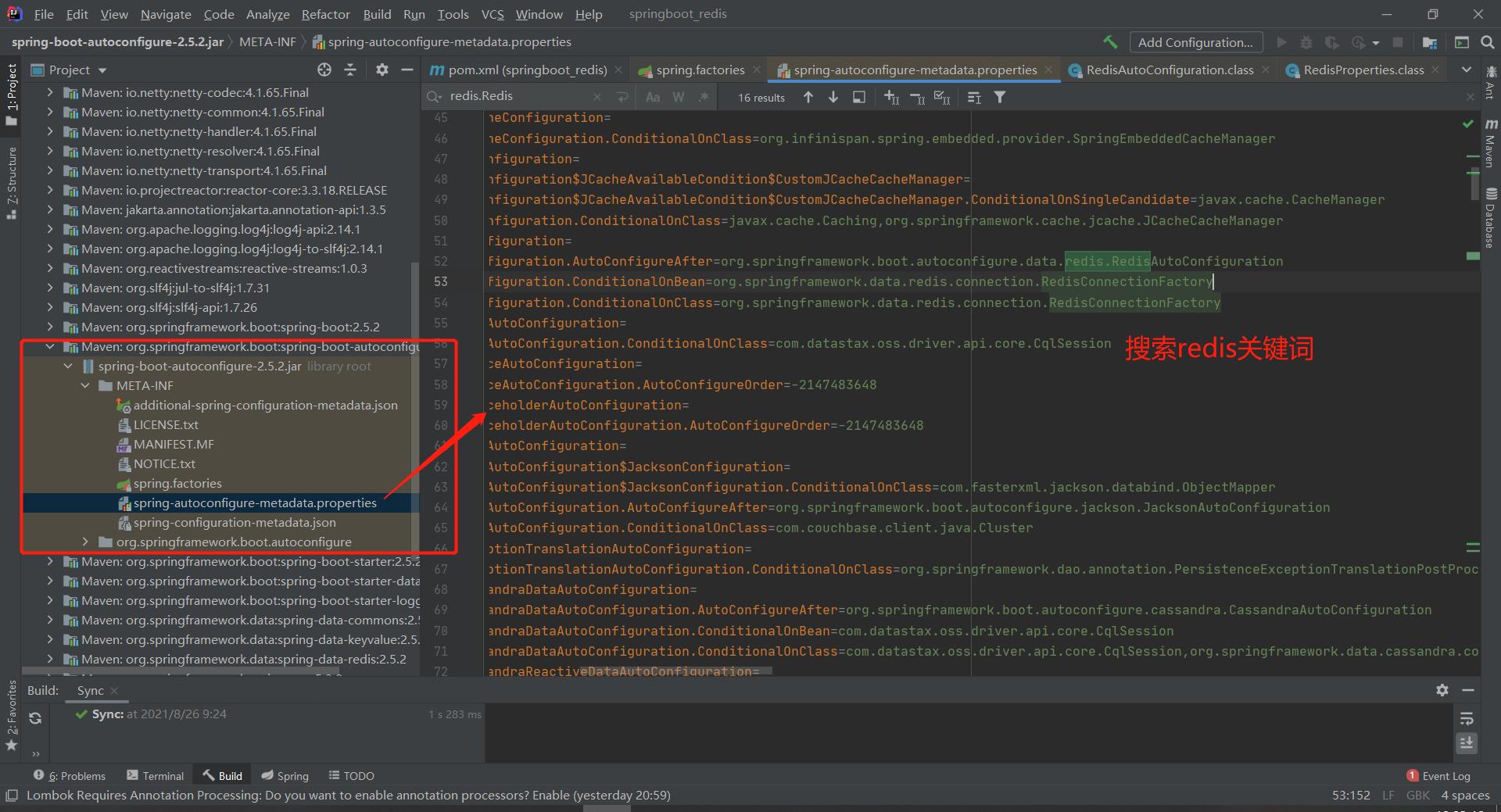Viewport: 1501px width, 812px height.
Task: Show hidden editor tabs dropdown
Action: click(x=1466, y=70)
